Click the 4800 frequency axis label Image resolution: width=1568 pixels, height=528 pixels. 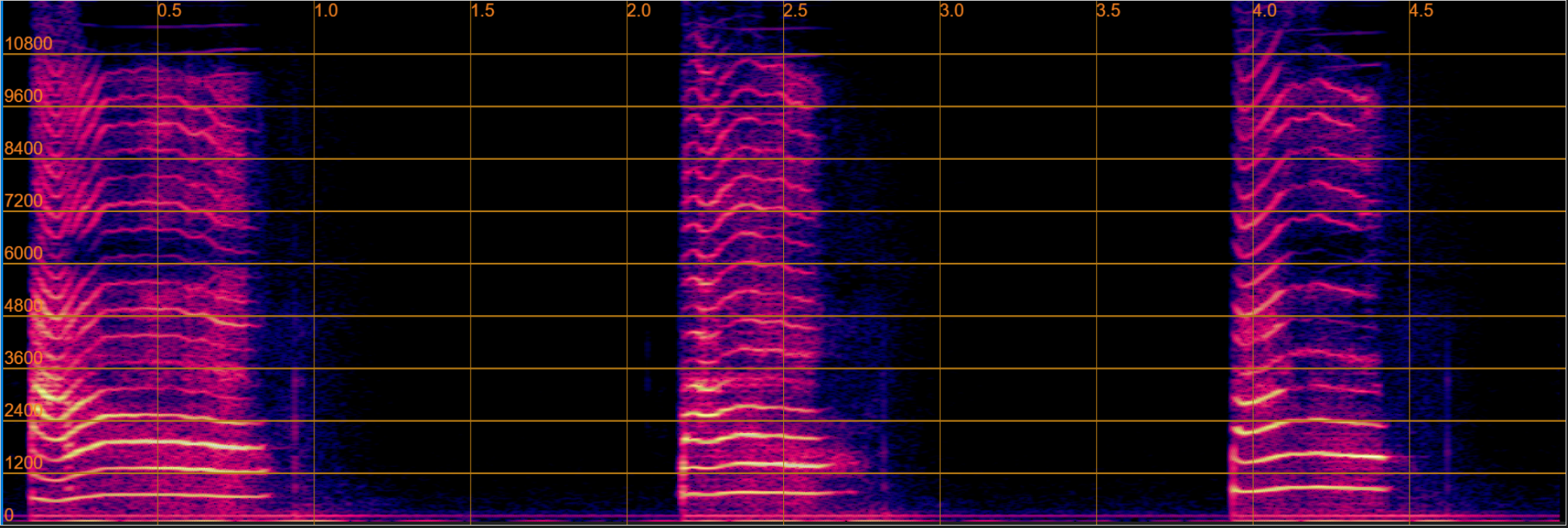click(x=23, y=305)
